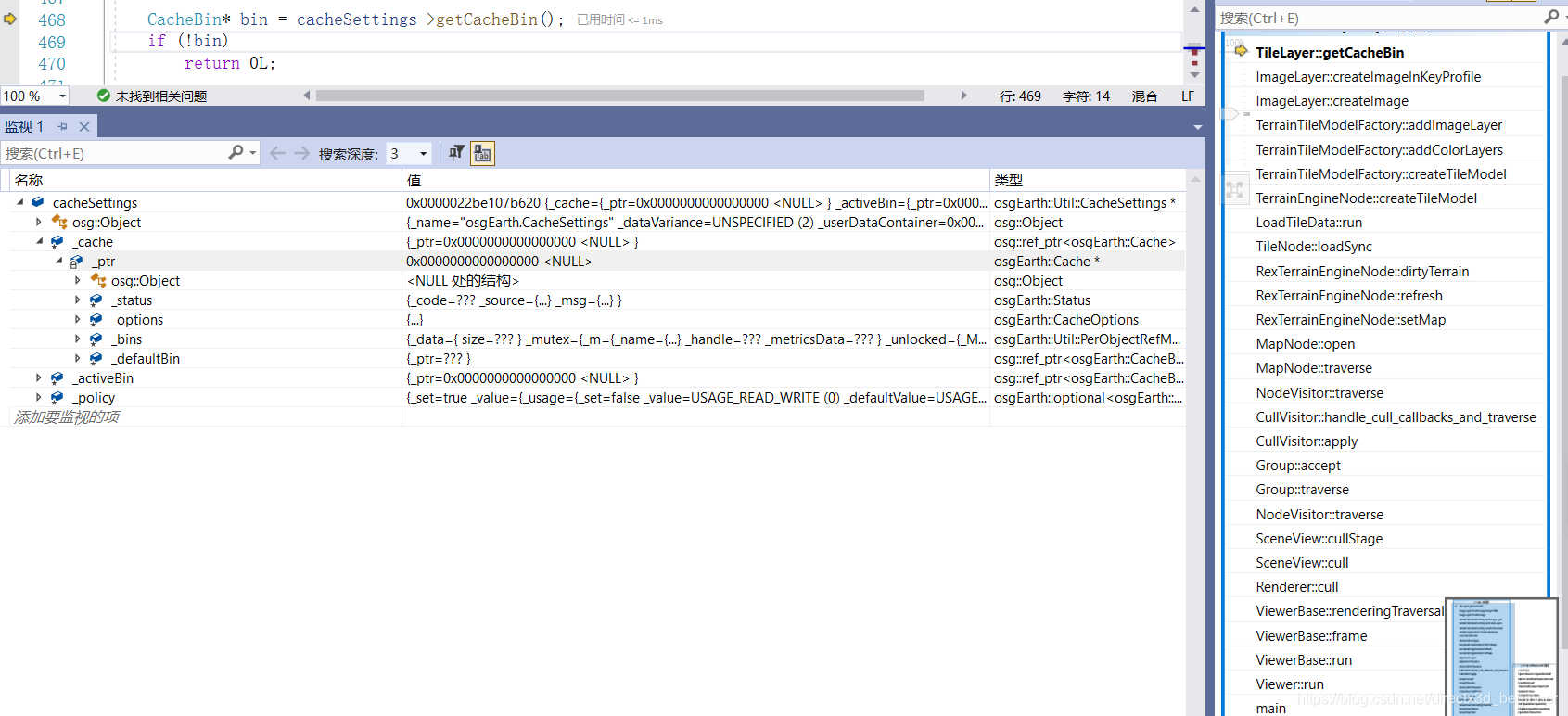Click the field icon beside _policy
The height and width of the screenshot is (716, 1568).
[57, 397]
